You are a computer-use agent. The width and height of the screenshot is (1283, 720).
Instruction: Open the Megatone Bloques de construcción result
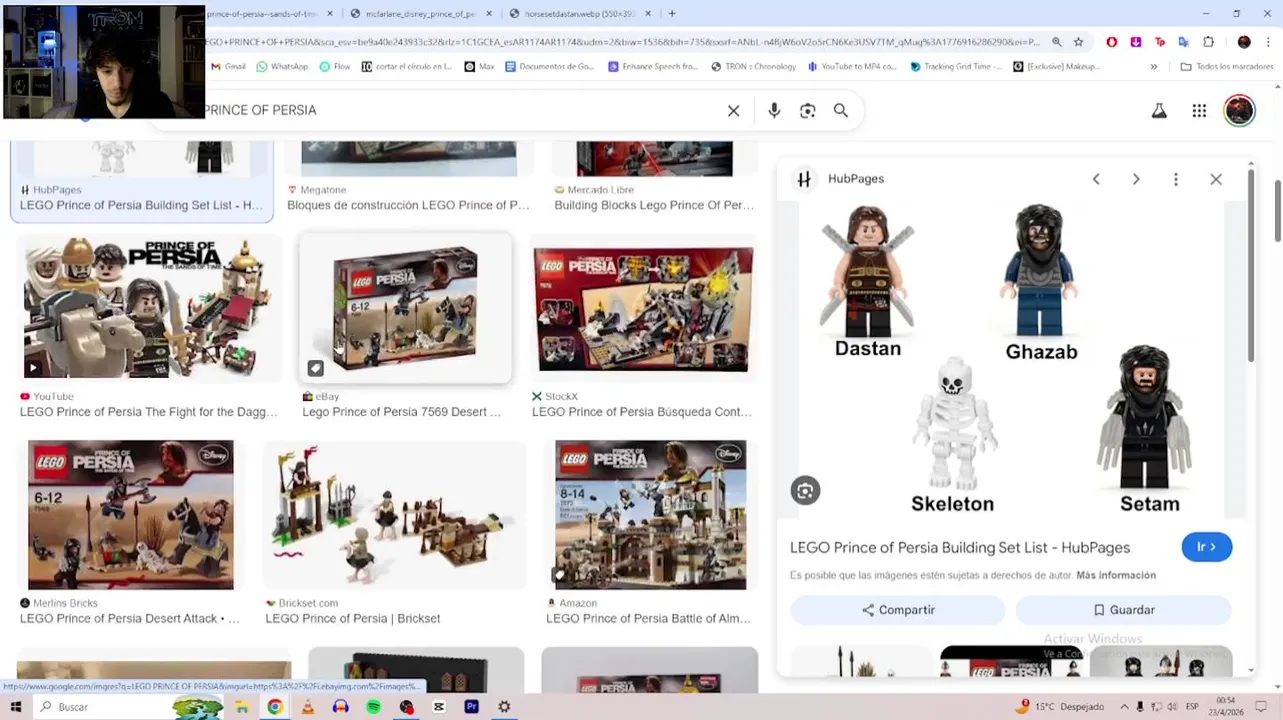coord(408,205)
